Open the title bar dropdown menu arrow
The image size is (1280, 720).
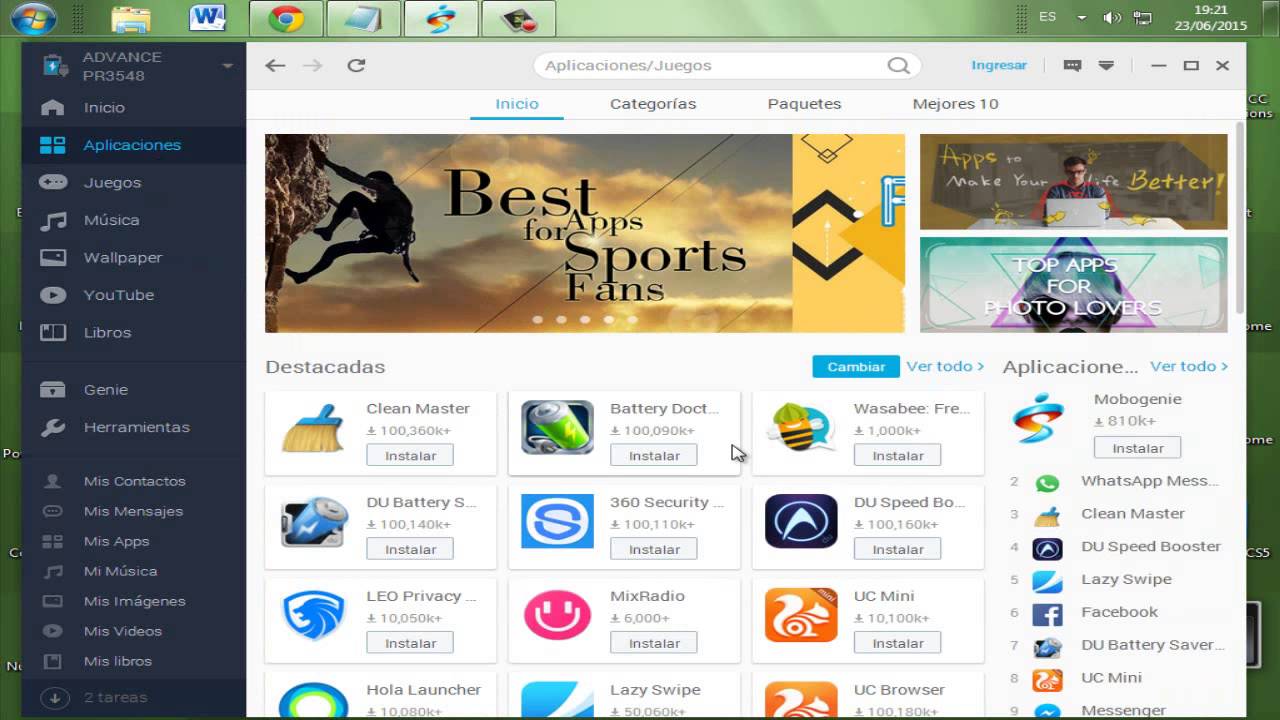click(x=1106, y=65)
